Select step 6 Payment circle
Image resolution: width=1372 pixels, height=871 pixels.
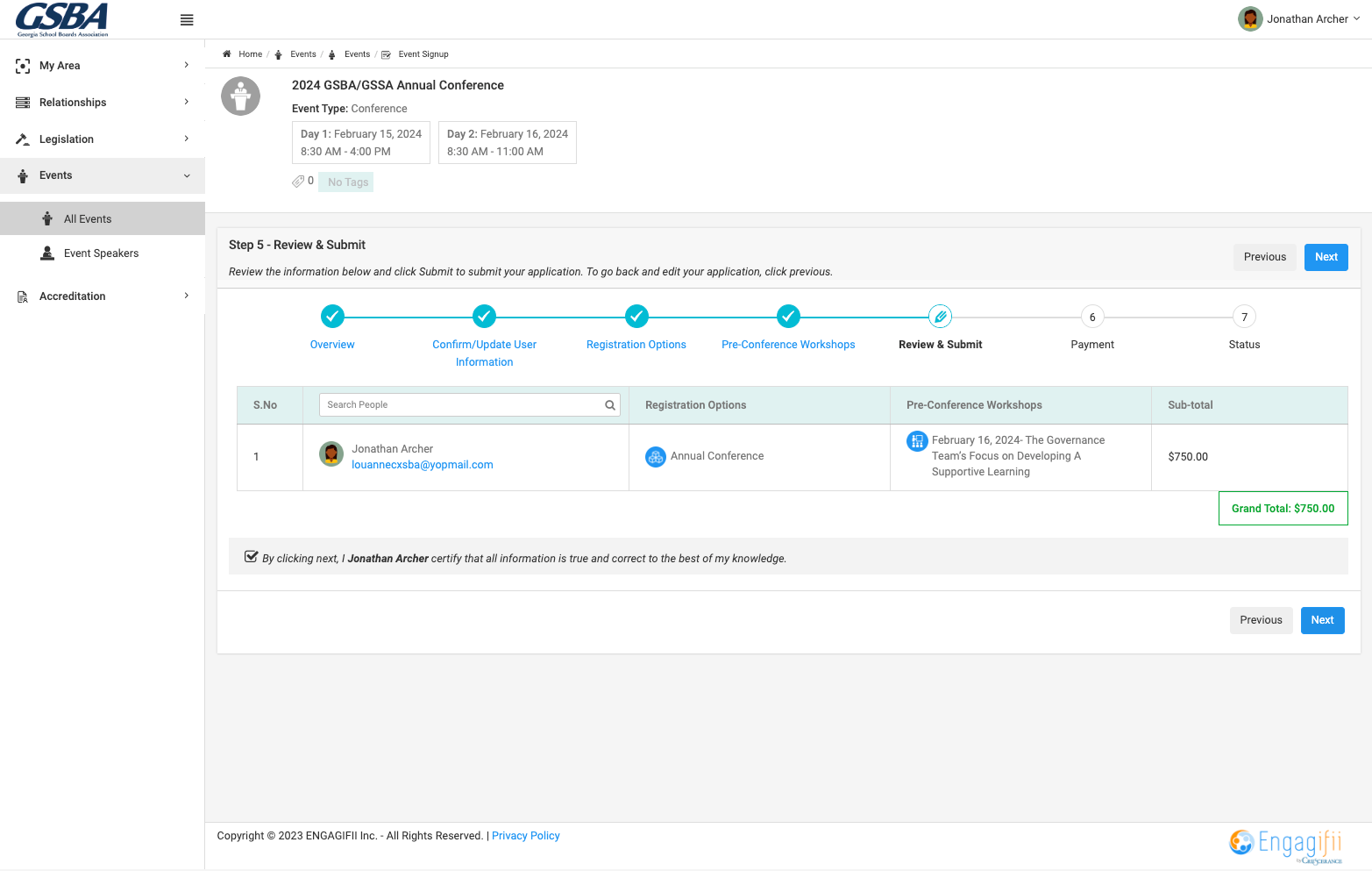(1092, 317)
